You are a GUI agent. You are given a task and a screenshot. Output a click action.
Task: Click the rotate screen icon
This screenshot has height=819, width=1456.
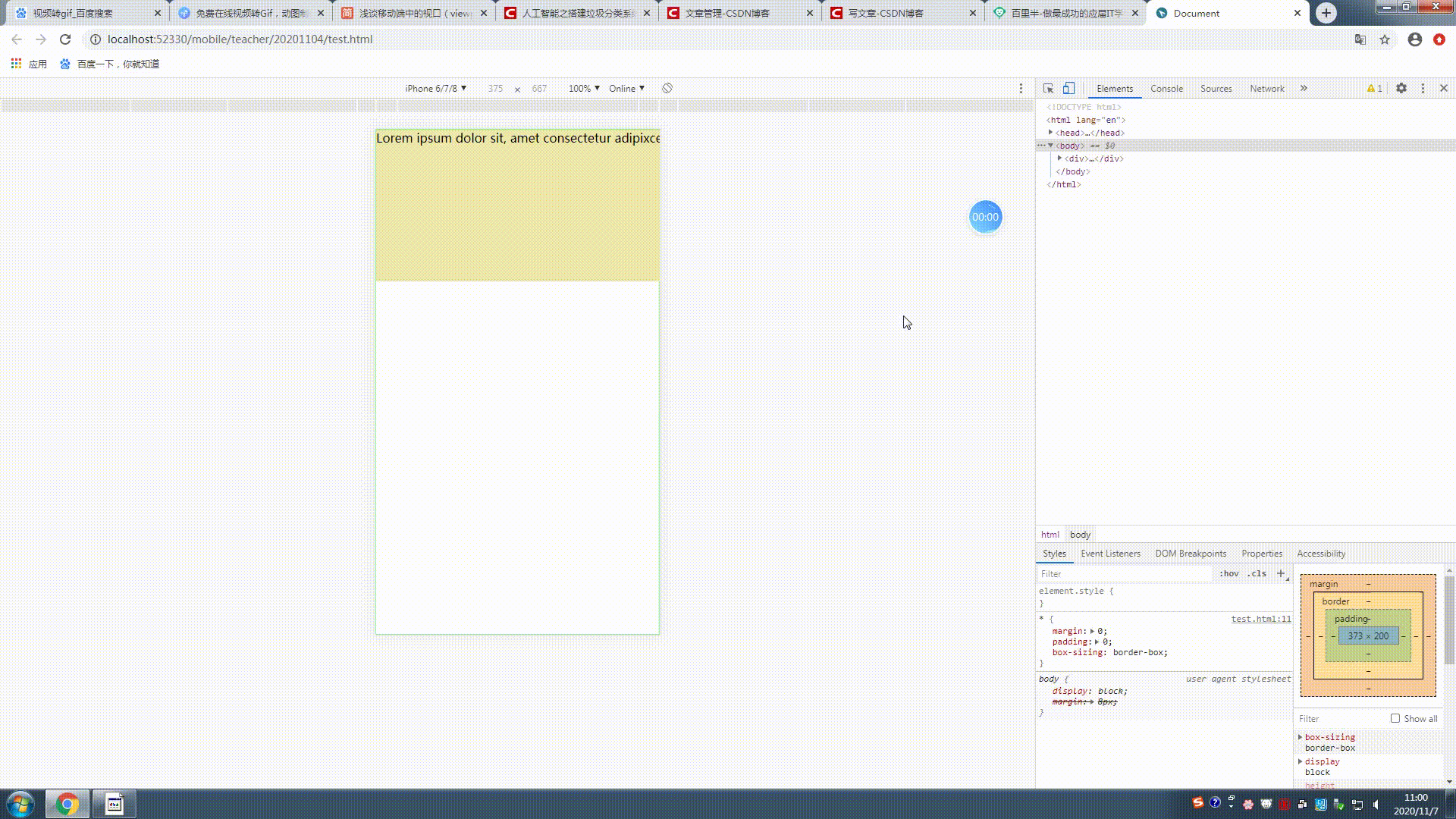[x=667, y=89]
